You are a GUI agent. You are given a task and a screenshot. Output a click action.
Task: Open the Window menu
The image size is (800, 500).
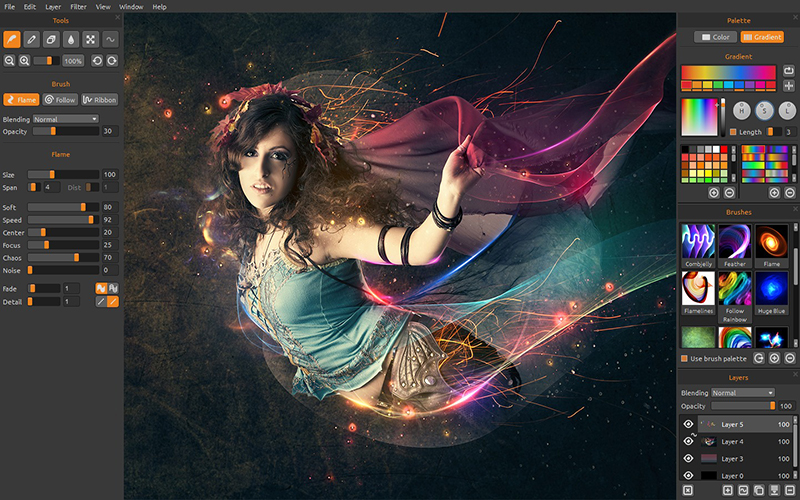click(x=131, y=7)
